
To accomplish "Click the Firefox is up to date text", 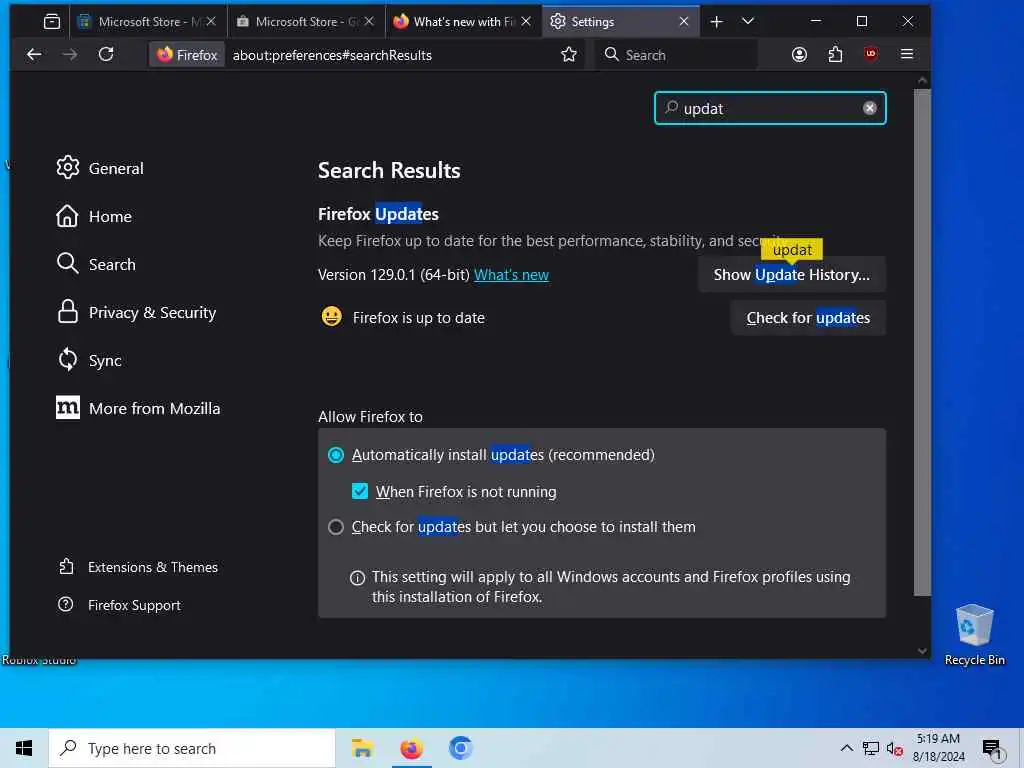I will [419, 318].
